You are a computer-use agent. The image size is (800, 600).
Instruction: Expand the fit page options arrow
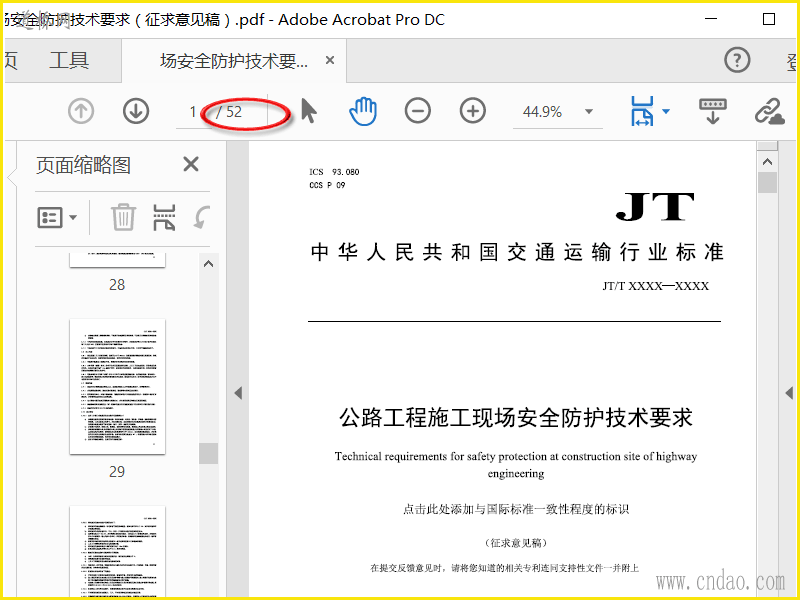(666, 111)
